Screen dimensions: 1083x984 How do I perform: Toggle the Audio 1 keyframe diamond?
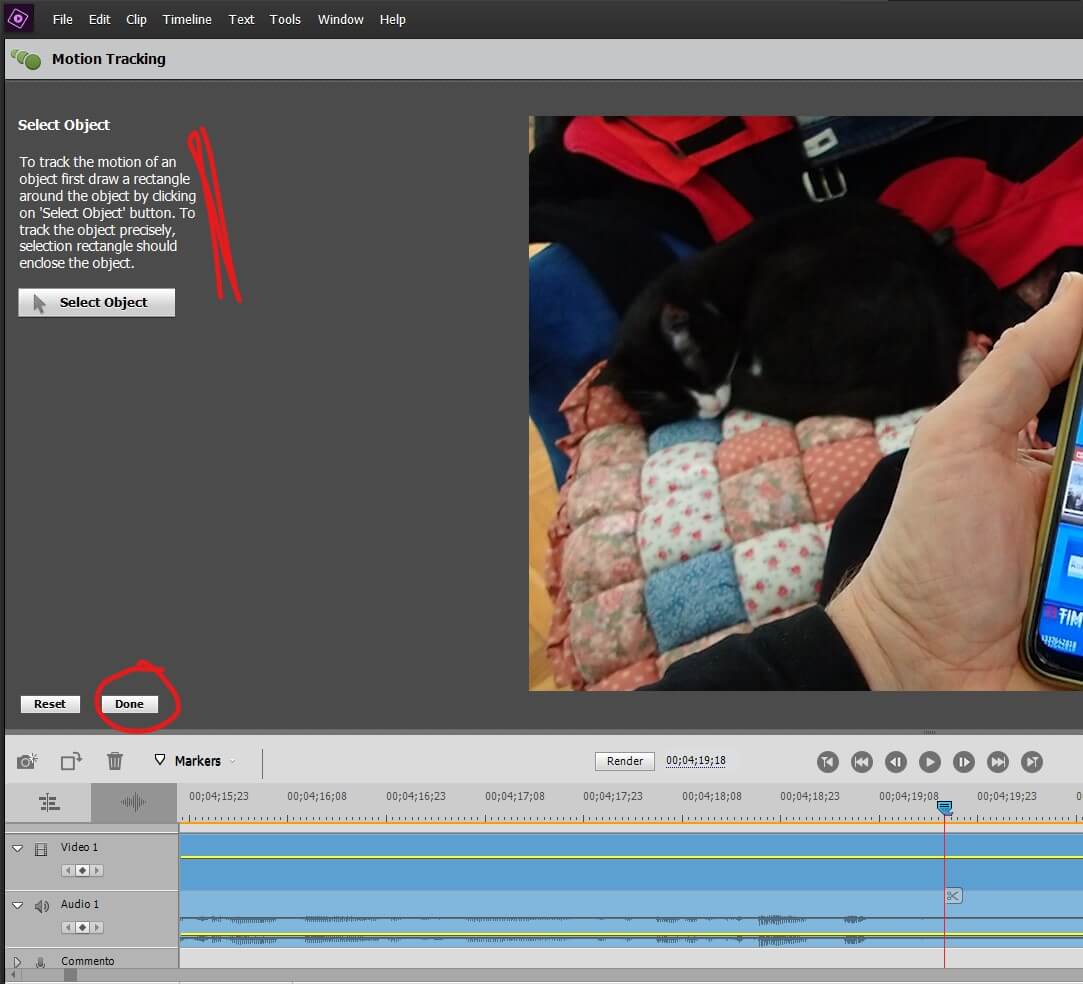tap(82, 927)
